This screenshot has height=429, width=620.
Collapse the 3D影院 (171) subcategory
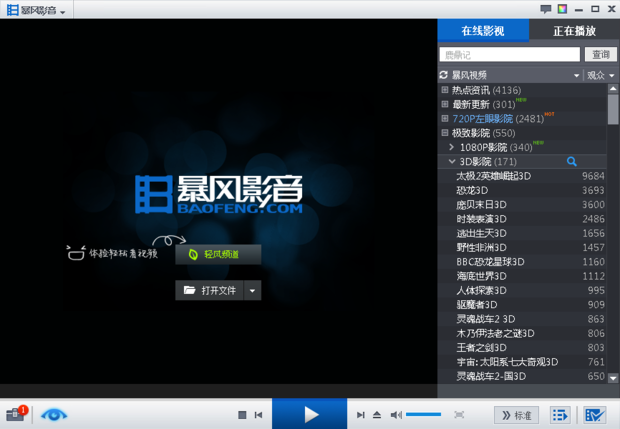point(452,161)
